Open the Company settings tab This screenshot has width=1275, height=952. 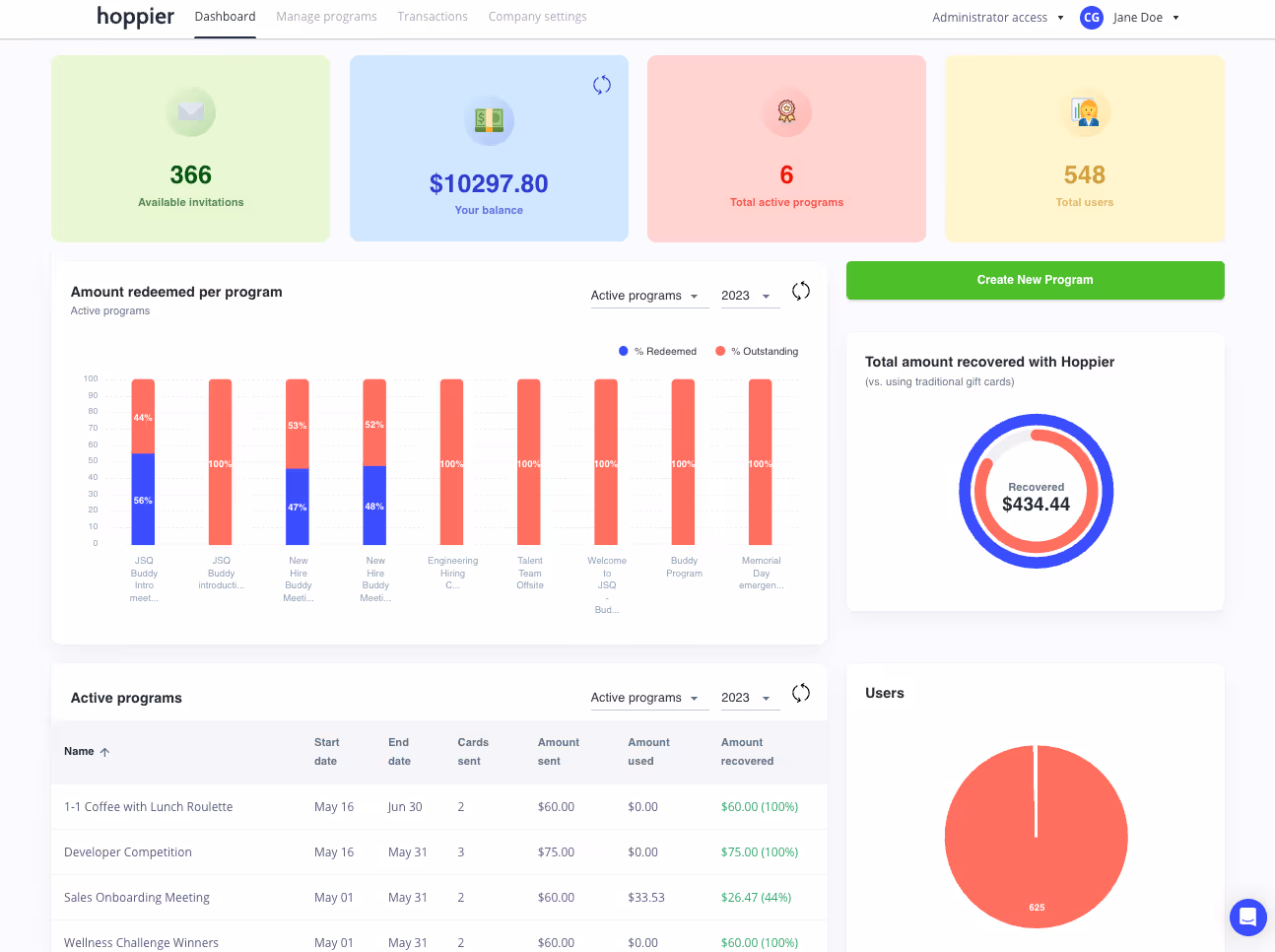click(537, 17)
